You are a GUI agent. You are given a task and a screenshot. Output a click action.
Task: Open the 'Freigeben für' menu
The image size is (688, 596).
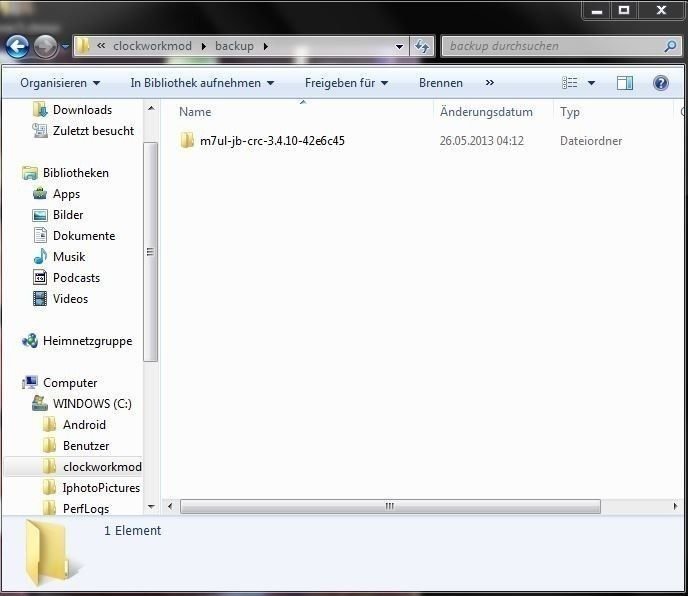point(347,83)
